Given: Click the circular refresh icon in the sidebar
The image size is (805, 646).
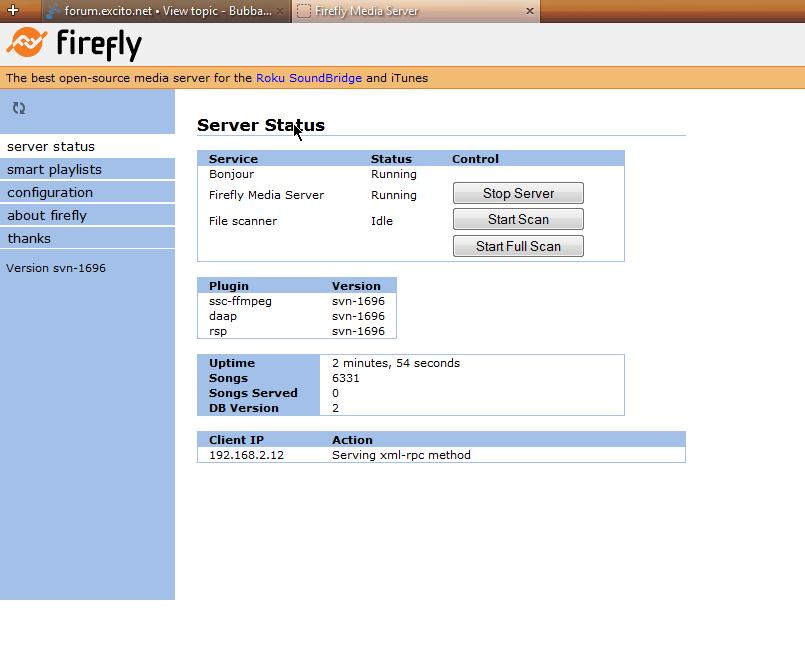Looking at the screenshot, I should tap(18, 107).
